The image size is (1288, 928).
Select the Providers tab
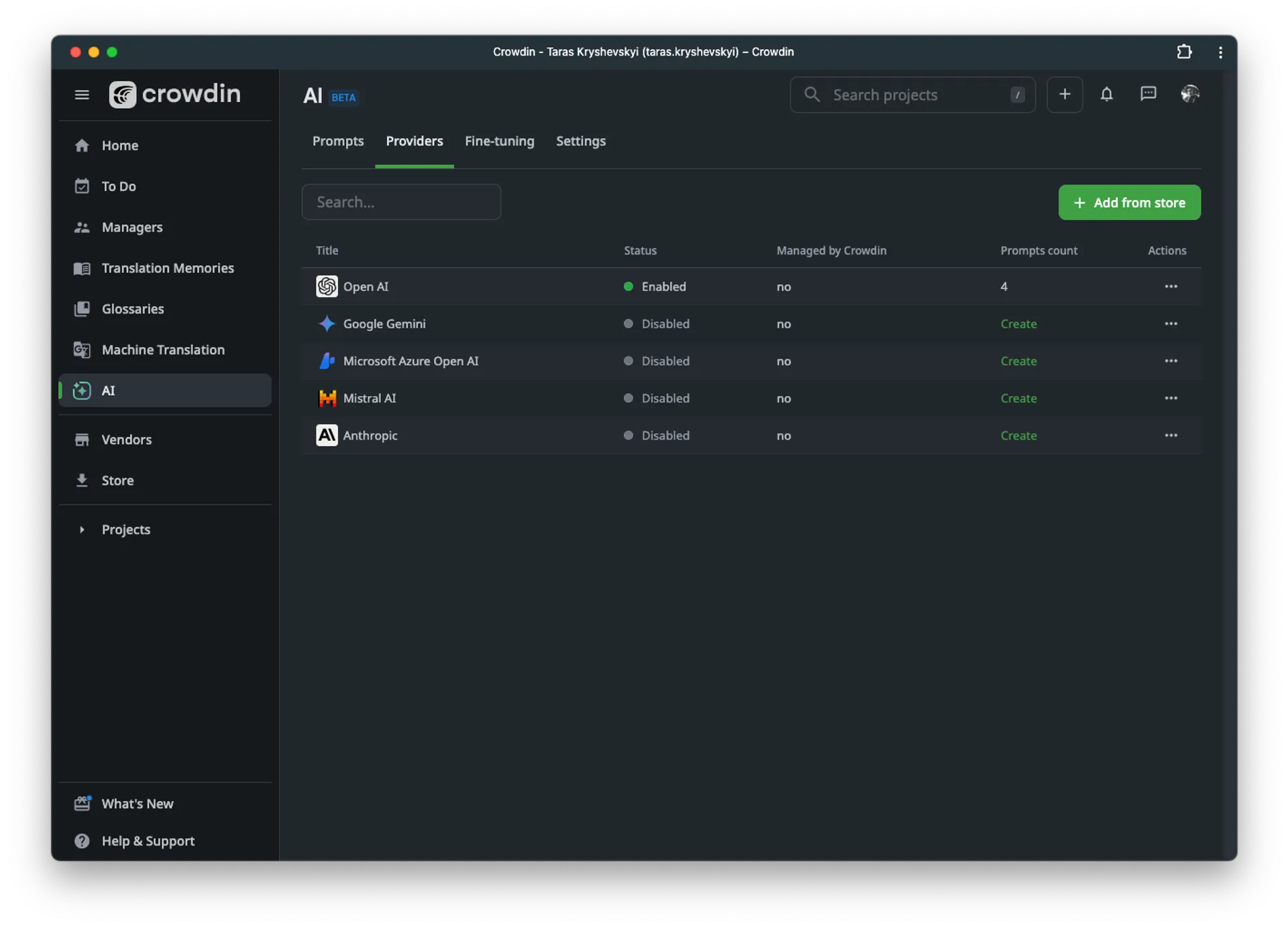point(415,142)
